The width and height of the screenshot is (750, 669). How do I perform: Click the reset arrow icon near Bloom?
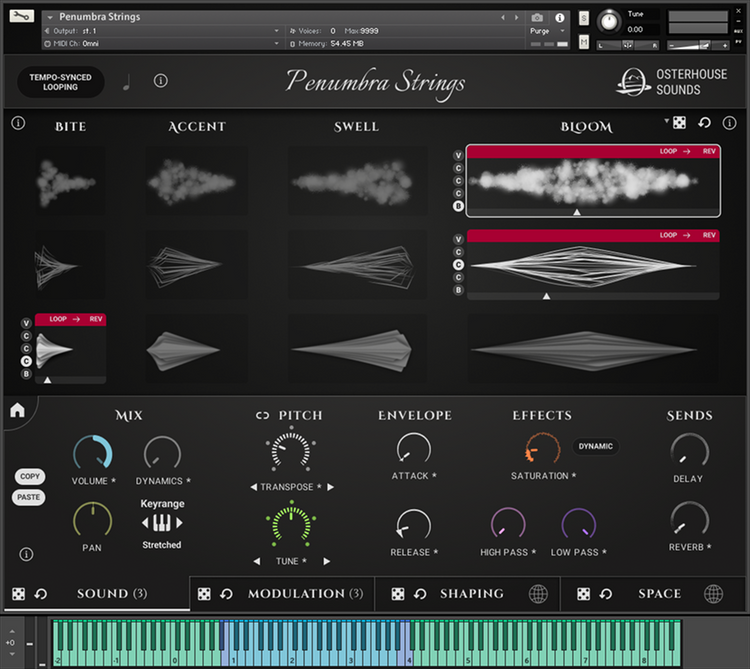point(704,123)
